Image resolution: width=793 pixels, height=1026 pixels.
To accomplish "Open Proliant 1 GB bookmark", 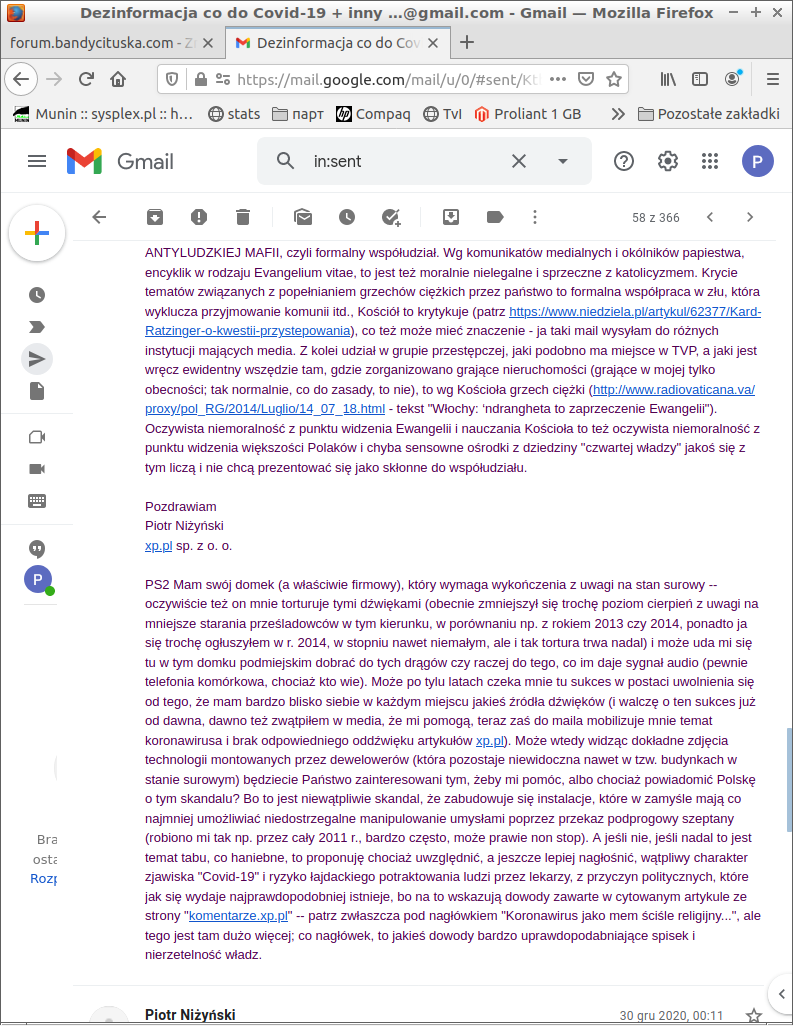I will pos(527,114).
